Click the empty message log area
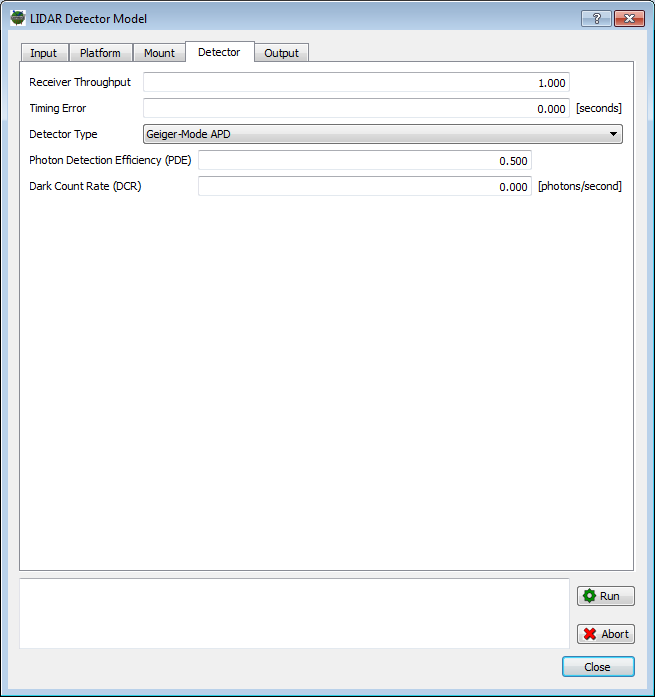 click(x=294, y=613)
